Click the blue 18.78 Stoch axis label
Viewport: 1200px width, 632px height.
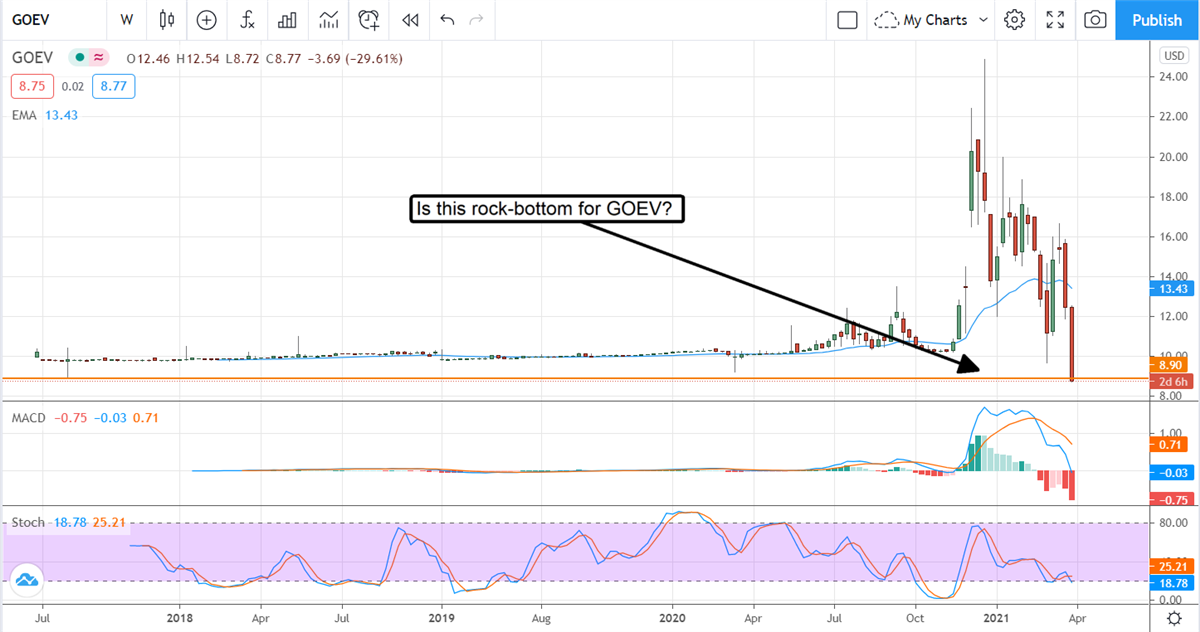[1170, 582]
